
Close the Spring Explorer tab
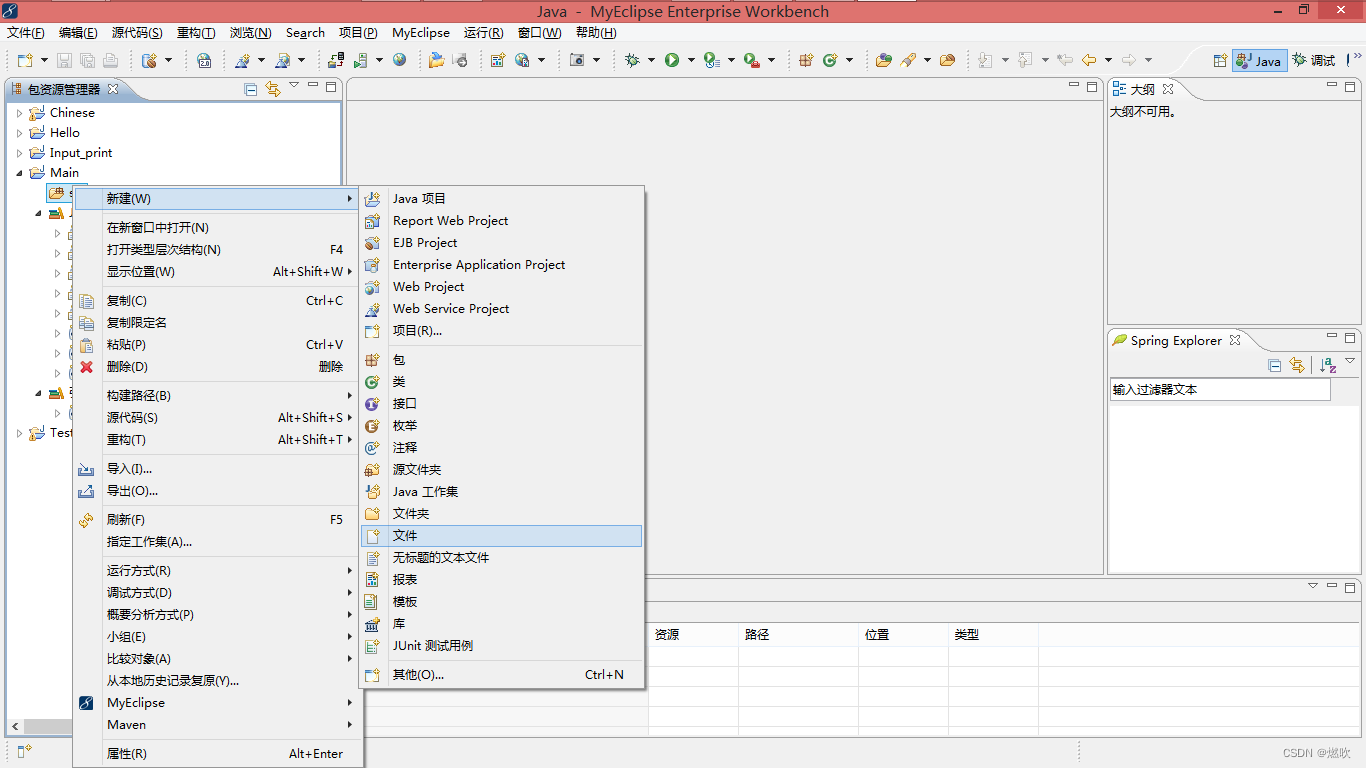(1235, 340)
